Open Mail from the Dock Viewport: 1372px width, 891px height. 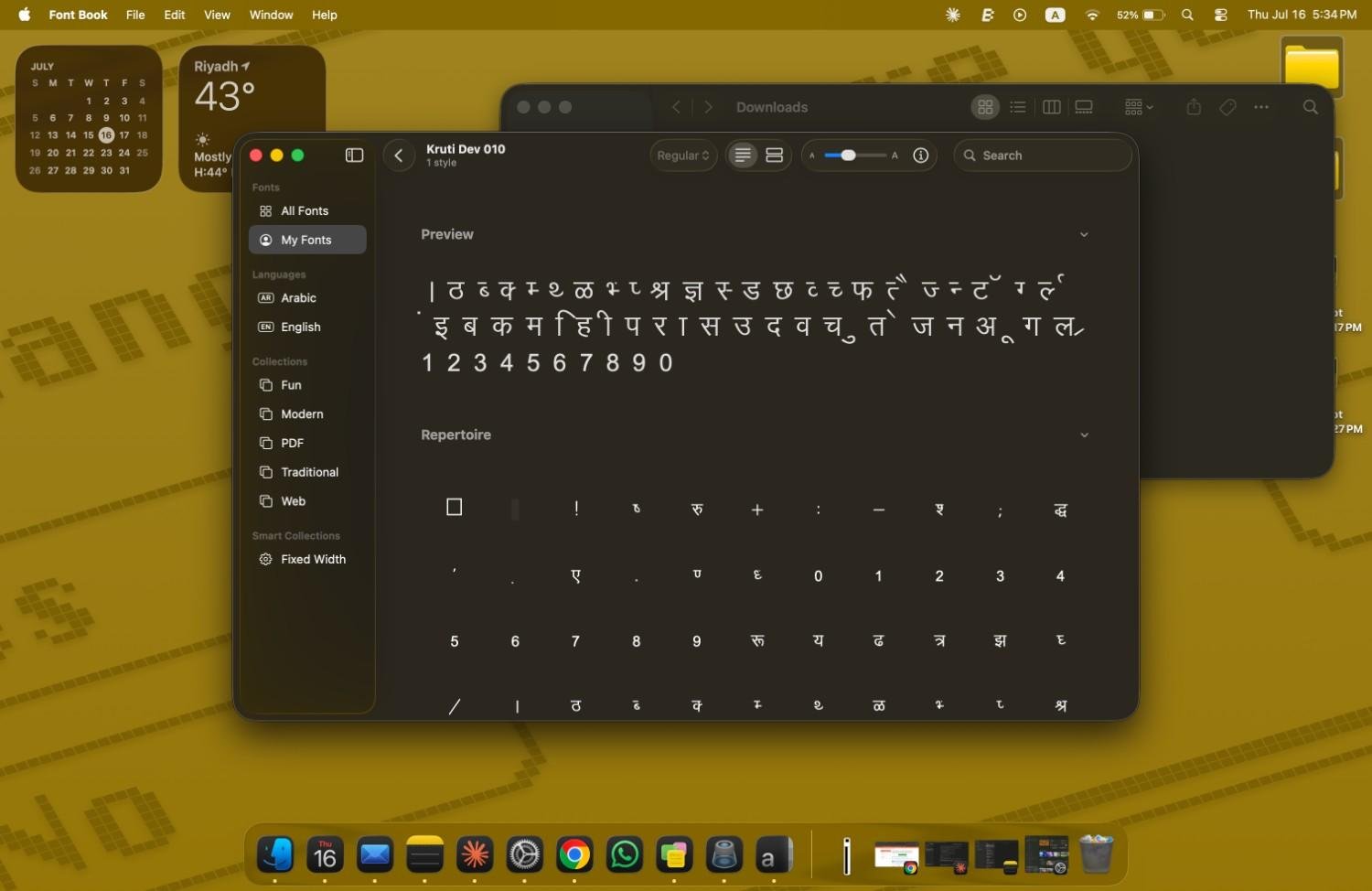pos(375,855)
